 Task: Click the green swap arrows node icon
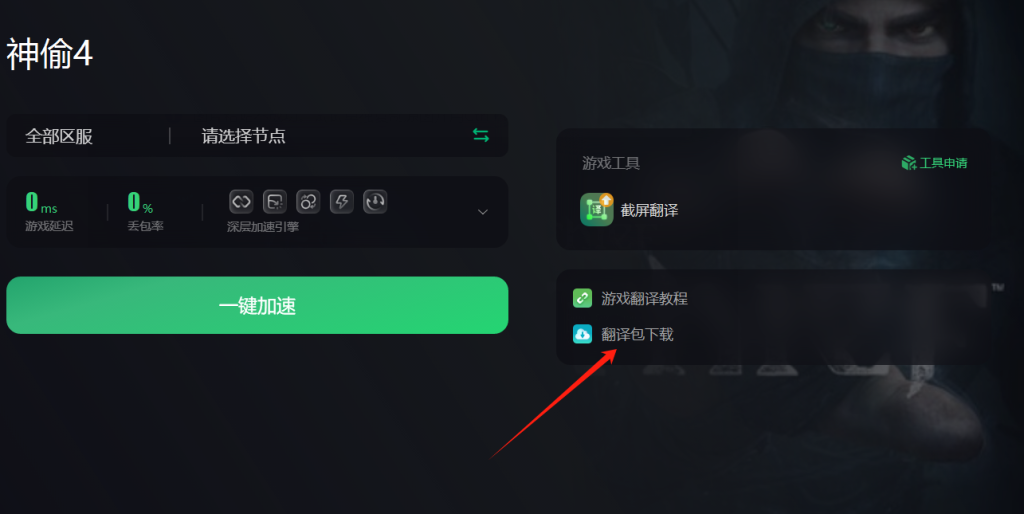pos(481,135)
